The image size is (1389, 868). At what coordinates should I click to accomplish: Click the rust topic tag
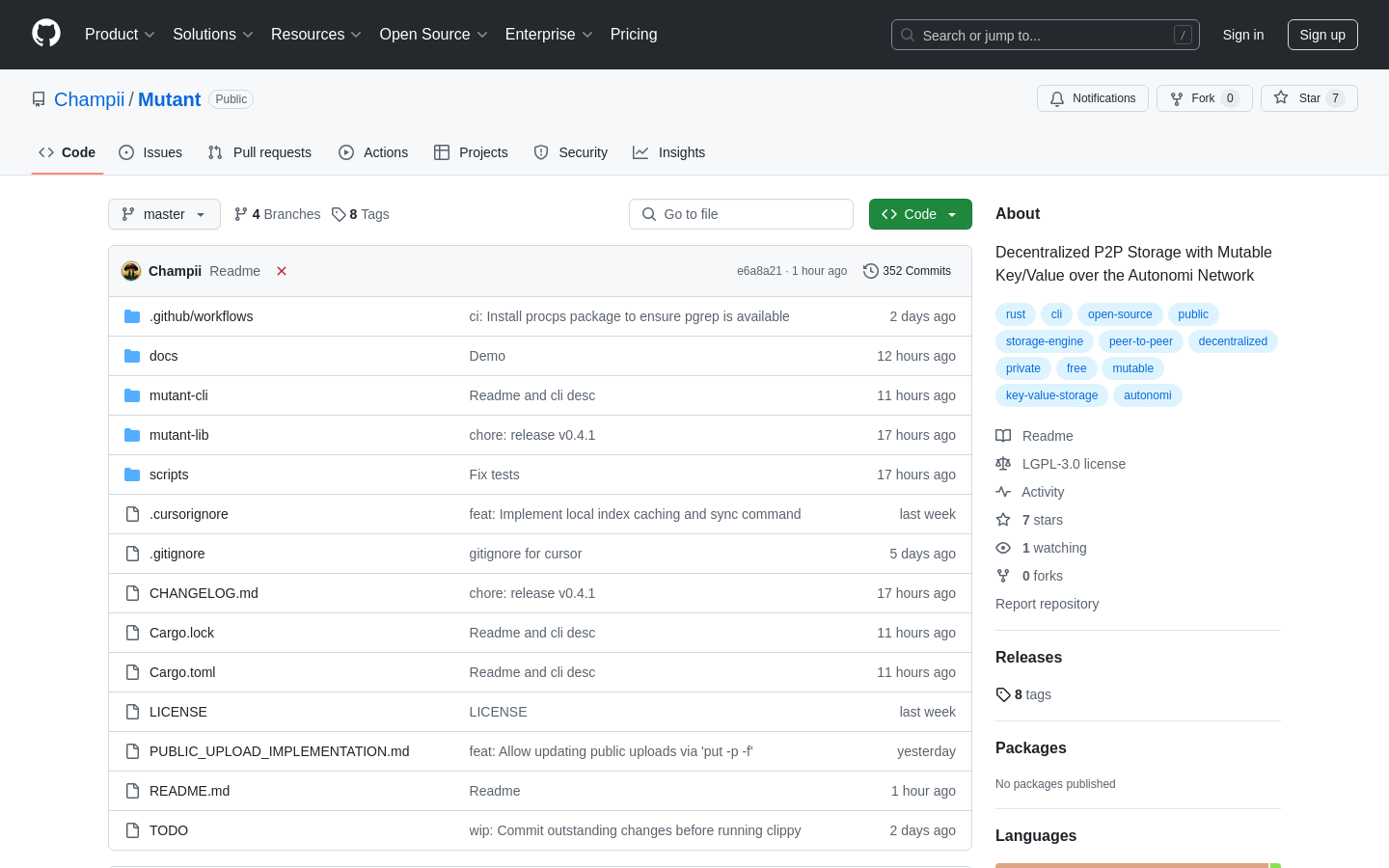[x=1016, y=314]
